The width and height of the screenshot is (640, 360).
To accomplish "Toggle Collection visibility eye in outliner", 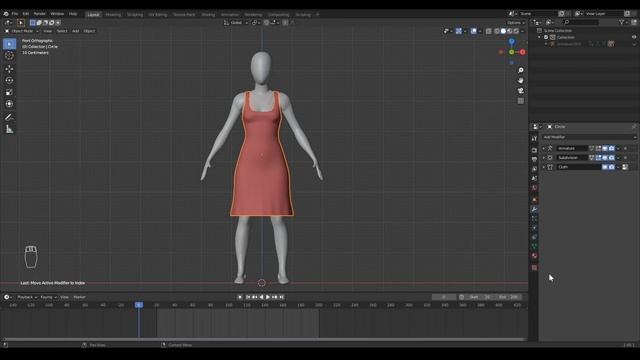I will pos(634,37).
